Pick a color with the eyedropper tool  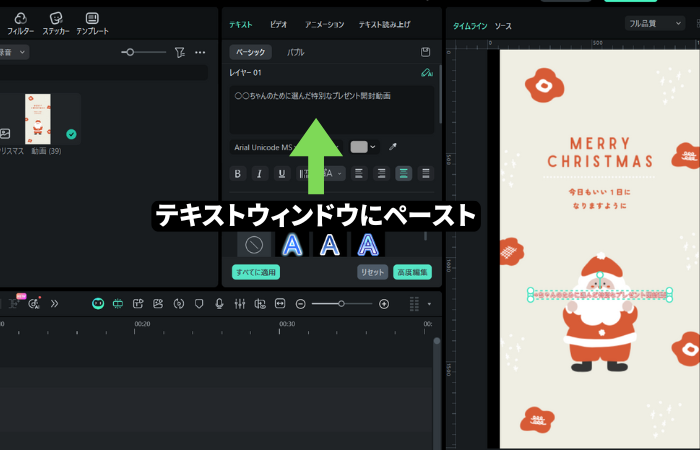(393, 147)
